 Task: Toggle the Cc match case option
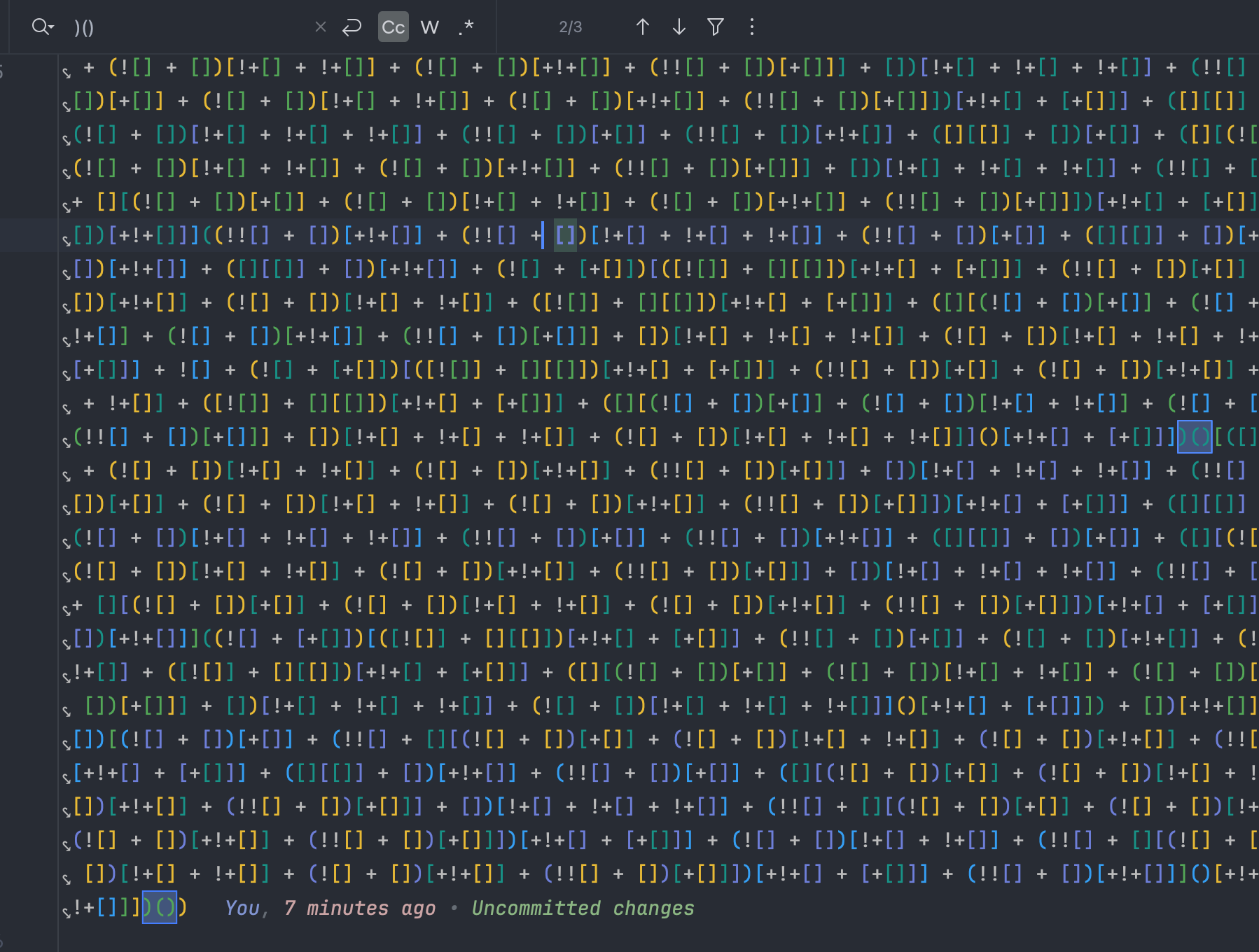pyautogui.click(x=393, y=27)
